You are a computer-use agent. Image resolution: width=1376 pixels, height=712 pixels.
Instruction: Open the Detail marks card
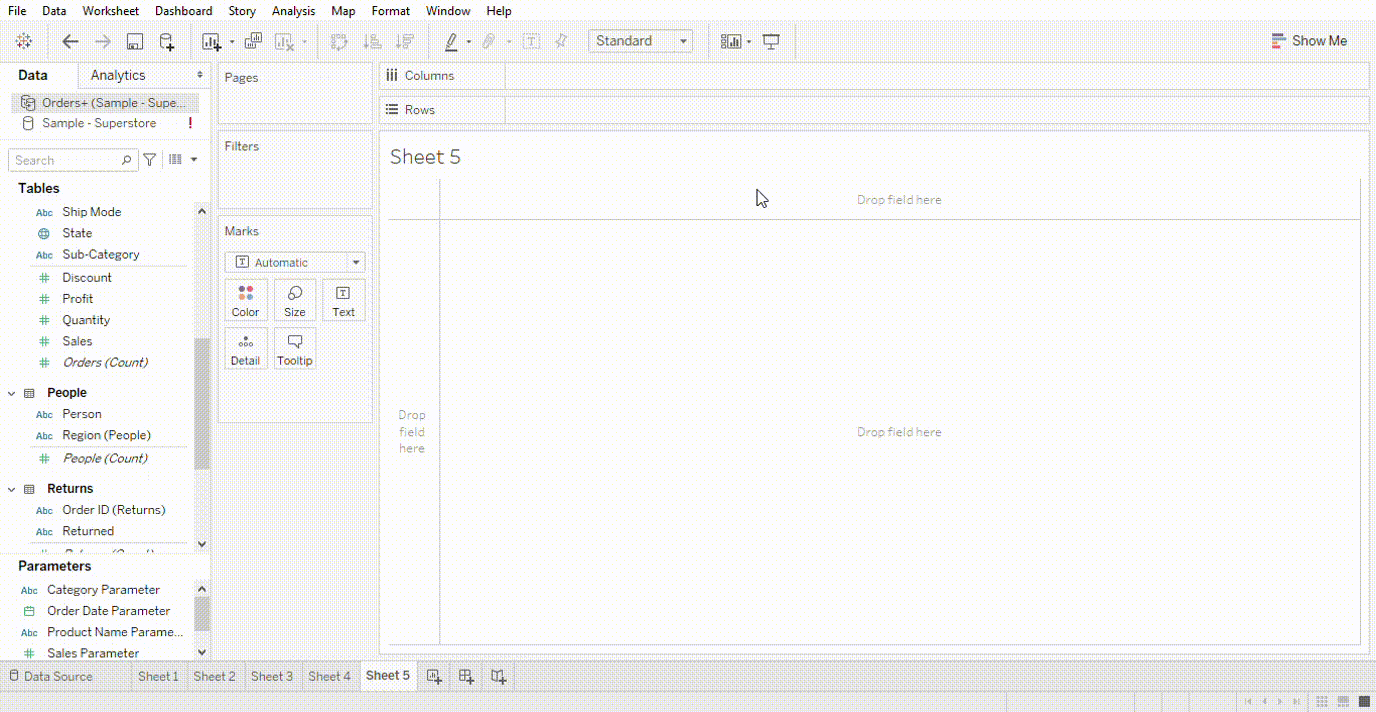(x=246, y=349)
